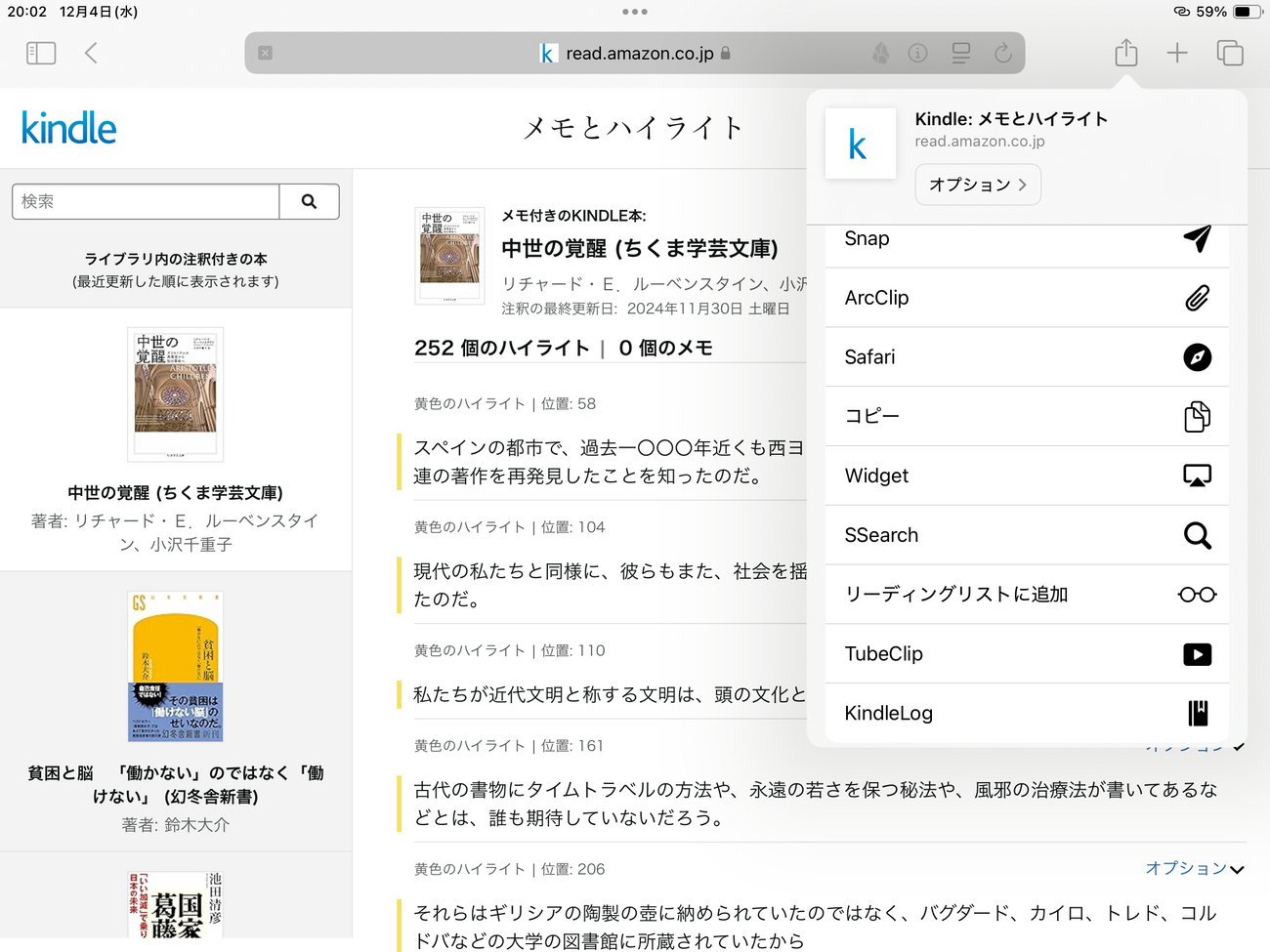
Task: Choose コピー action
Action: pyautogui.click(x=1027, y=417)
